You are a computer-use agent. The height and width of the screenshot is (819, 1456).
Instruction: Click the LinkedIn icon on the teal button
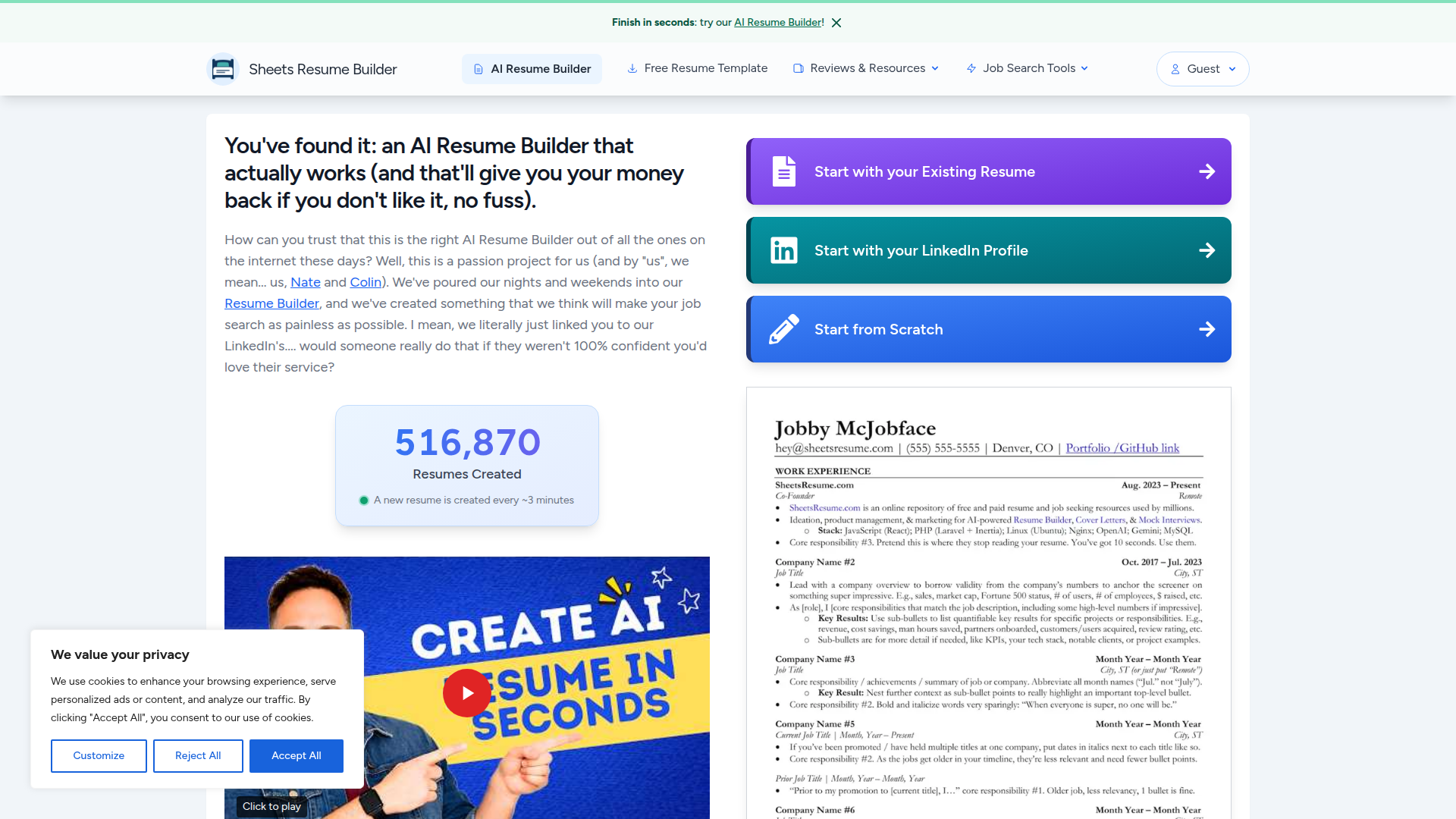[783, 250]
